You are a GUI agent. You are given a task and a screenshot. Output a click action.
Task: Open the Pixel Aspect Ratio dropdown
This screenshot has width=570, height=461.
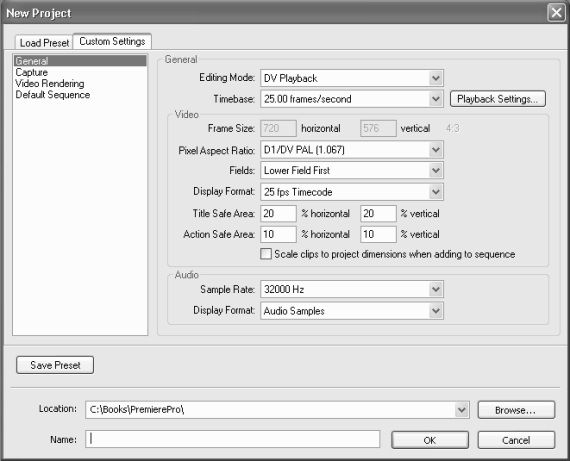point(352,150)
